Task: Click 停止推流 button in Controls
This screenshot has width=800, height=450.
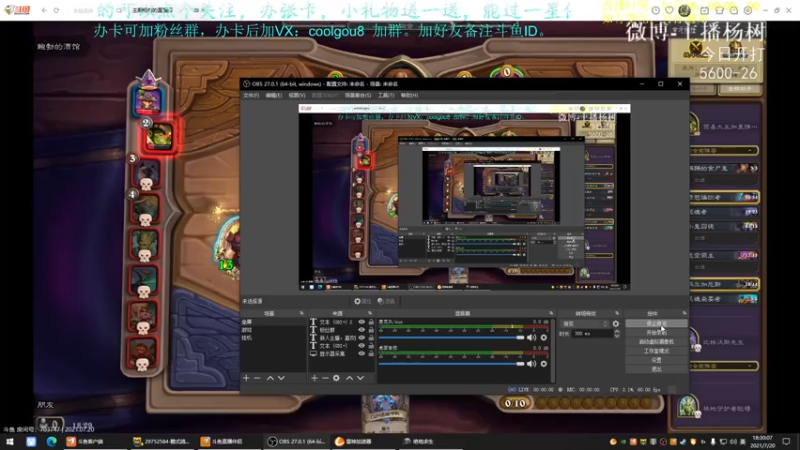Action: point(656,323)
